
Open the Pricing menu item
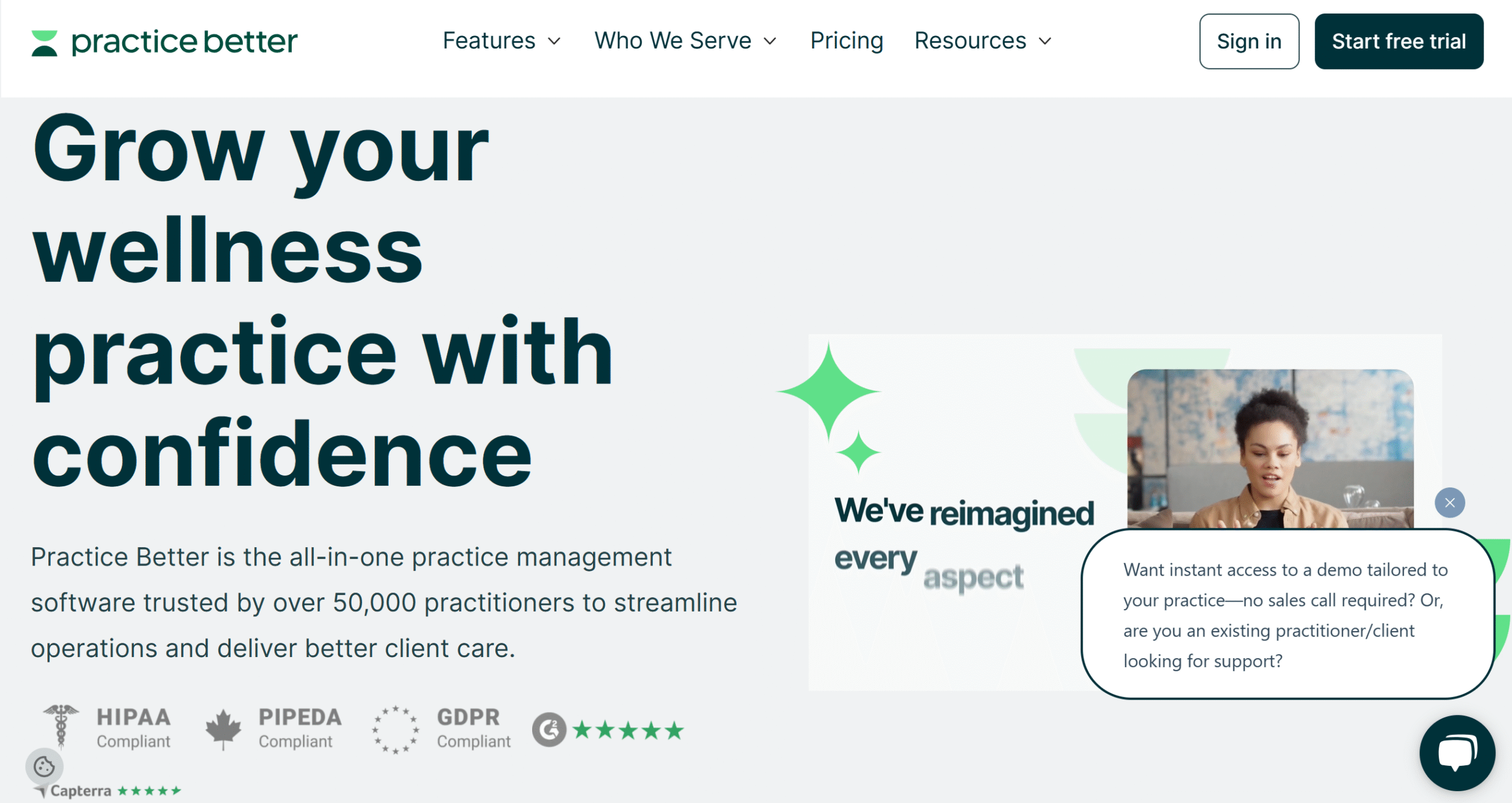point(846,41)
